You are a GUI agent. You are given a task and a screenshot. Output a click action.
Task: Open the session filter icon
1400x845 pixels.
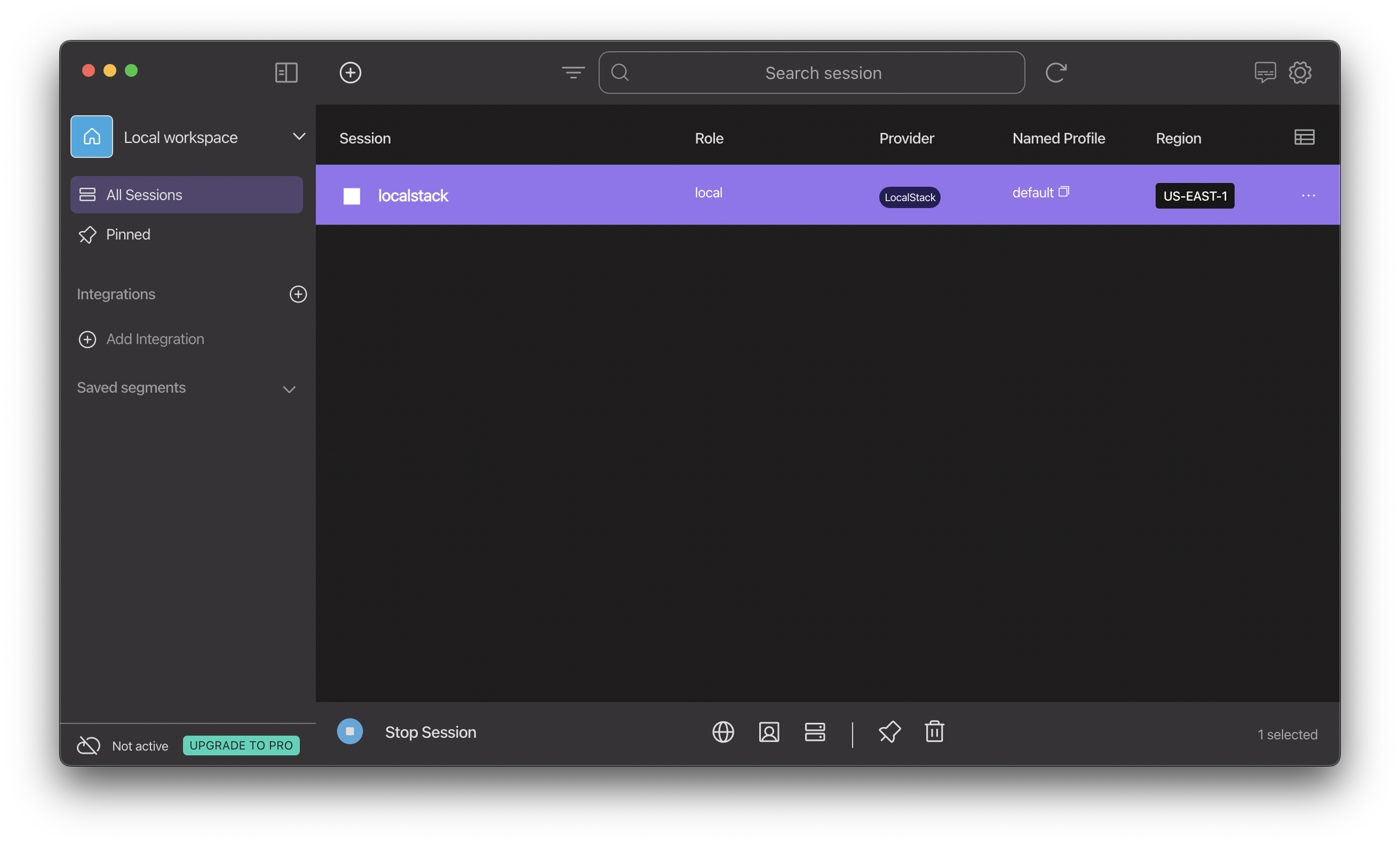572,73
